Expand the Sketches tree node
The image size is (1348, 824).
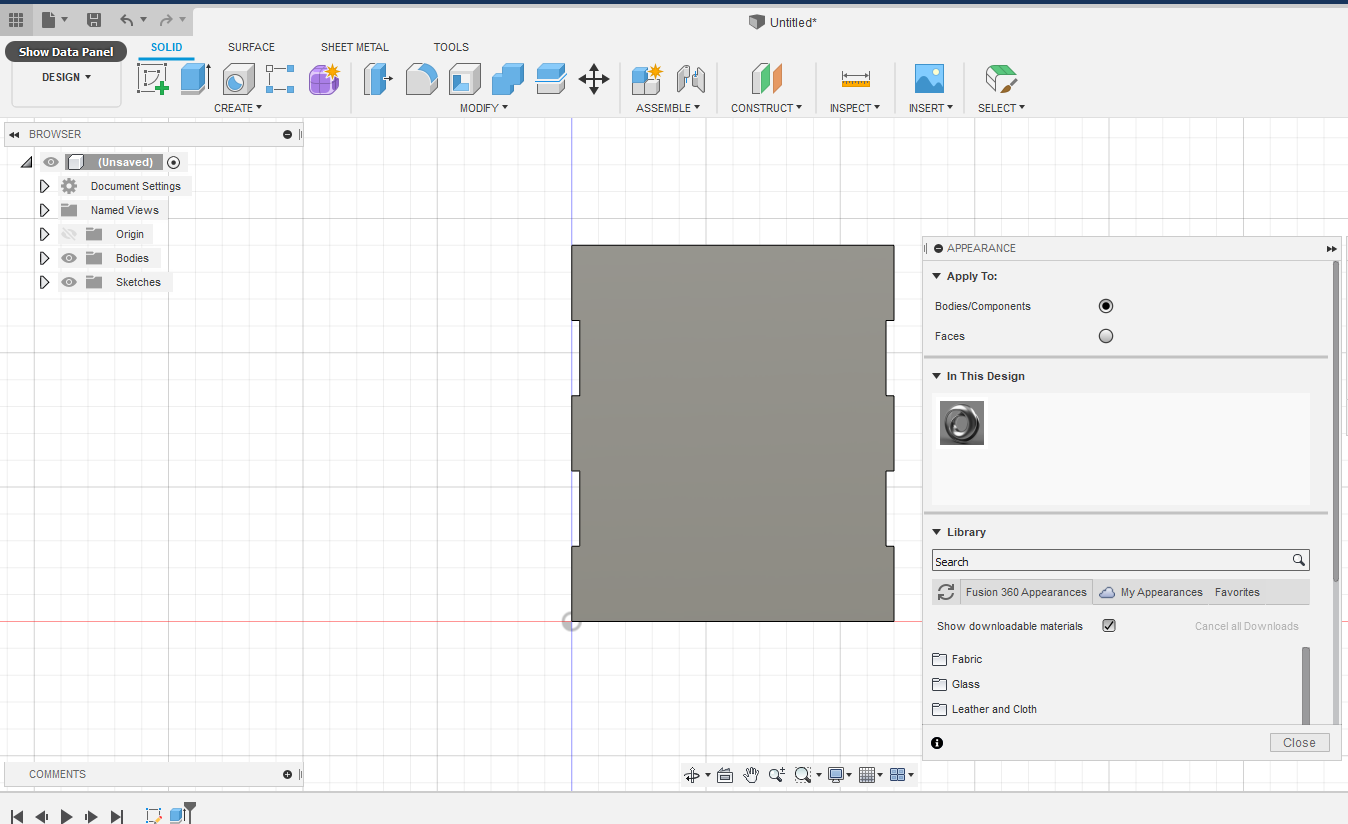point(44,282)
